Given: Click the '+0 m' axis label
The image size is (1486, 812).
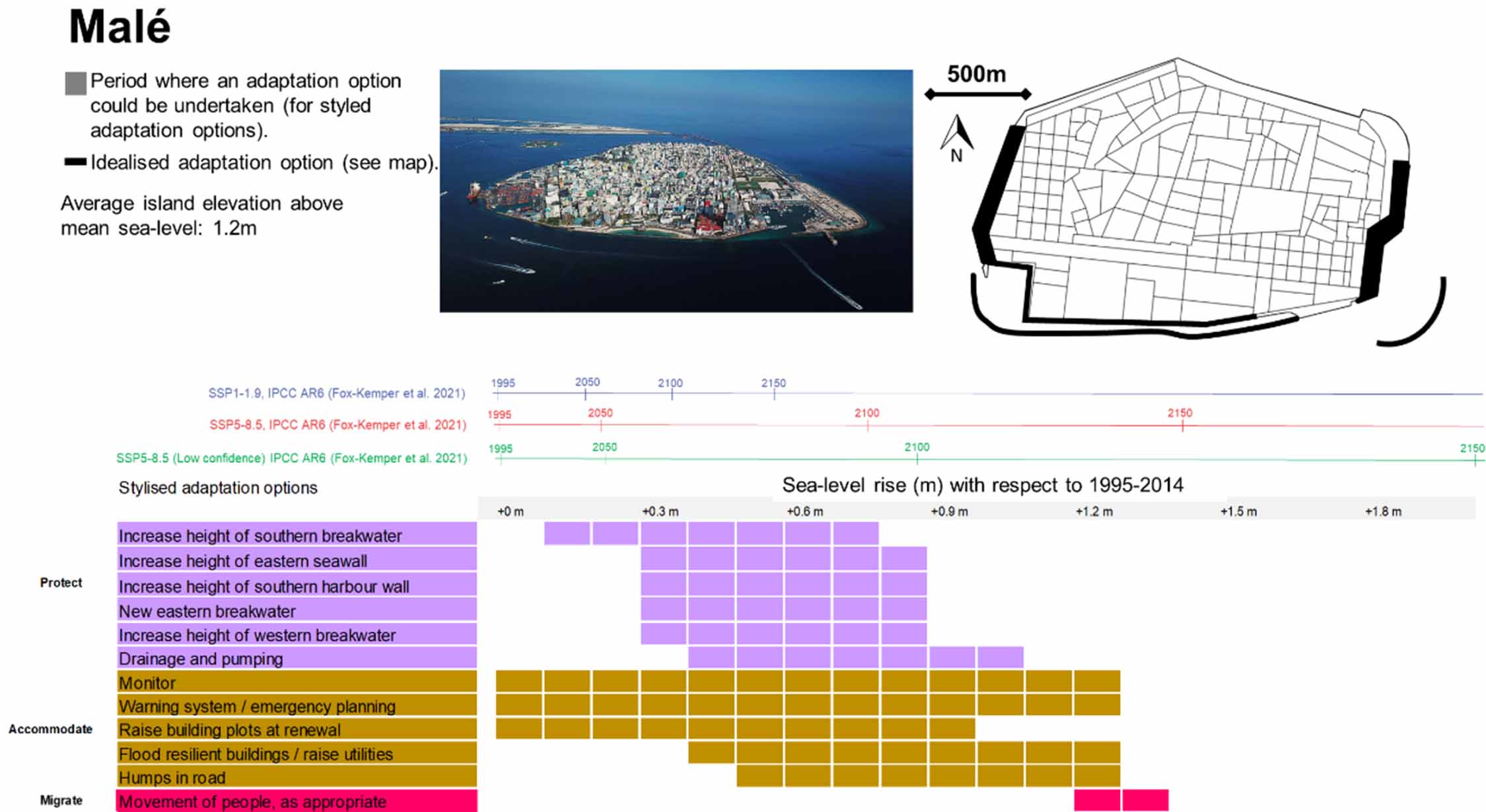Looking at the screenshot, I should 511,512.
